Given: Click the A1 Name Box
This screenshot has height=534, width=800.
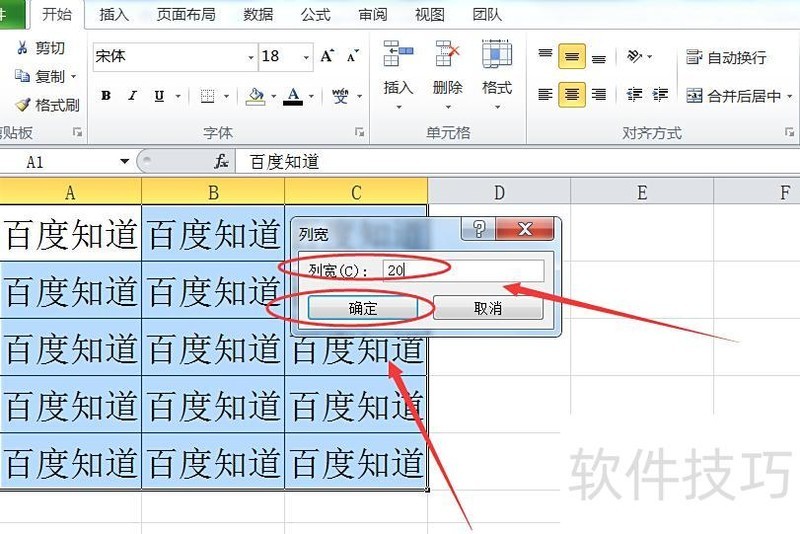Looking at the screenshot, I should pyautogui.click(x=60, y=162).
